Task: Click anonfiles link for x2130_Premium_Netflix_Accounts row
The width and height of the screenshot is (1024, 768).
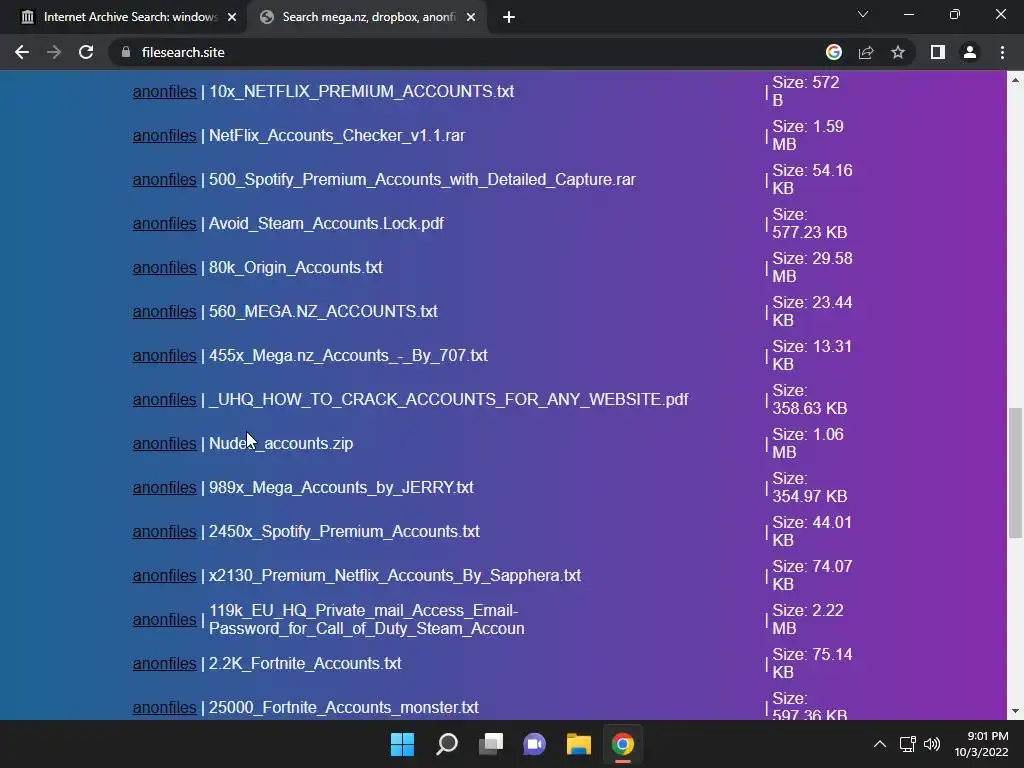Action: click(x=165, y=575)
